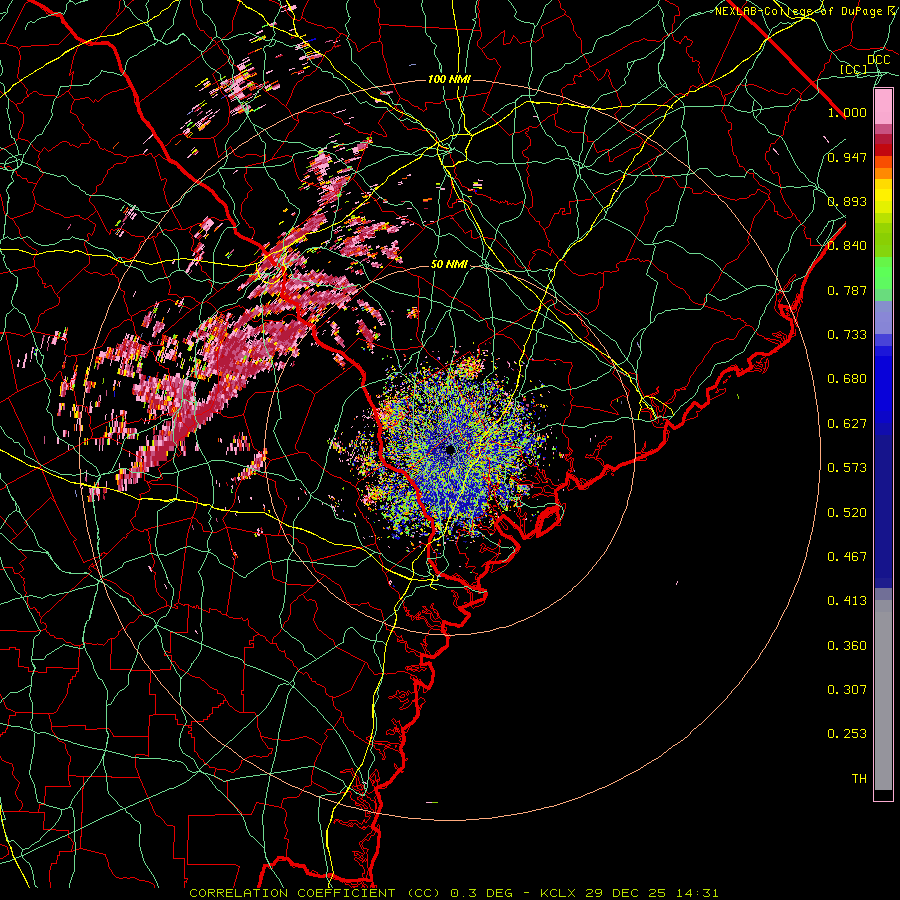Click the 1.000 value on the scale
Viewport: 900px width, 900px height.
pyautogui.click(x=847, y=112)
